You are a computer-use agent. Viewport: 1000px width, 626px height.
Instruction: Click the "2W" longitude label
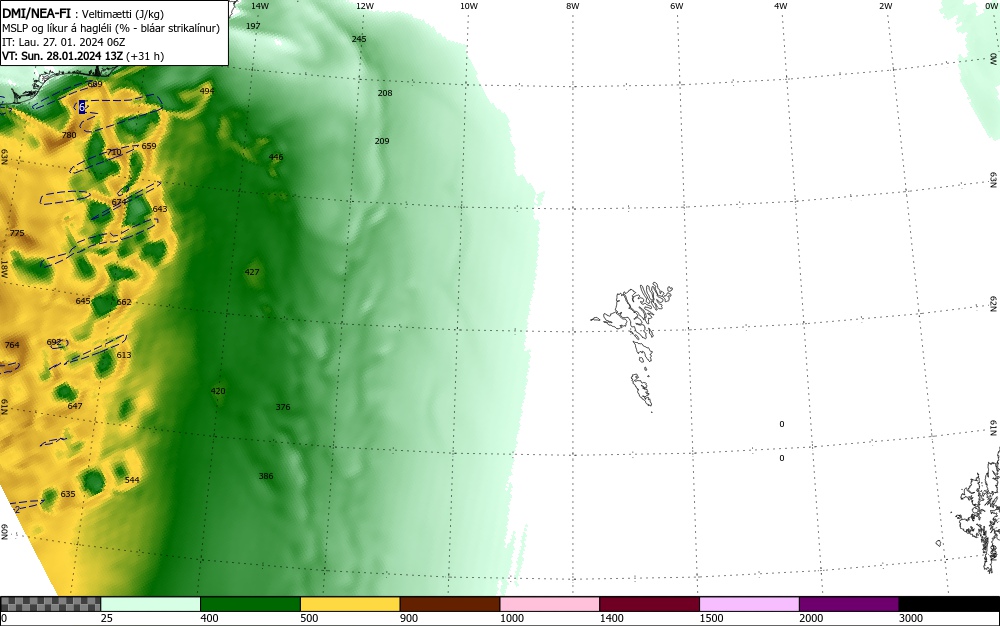[885, 6]
